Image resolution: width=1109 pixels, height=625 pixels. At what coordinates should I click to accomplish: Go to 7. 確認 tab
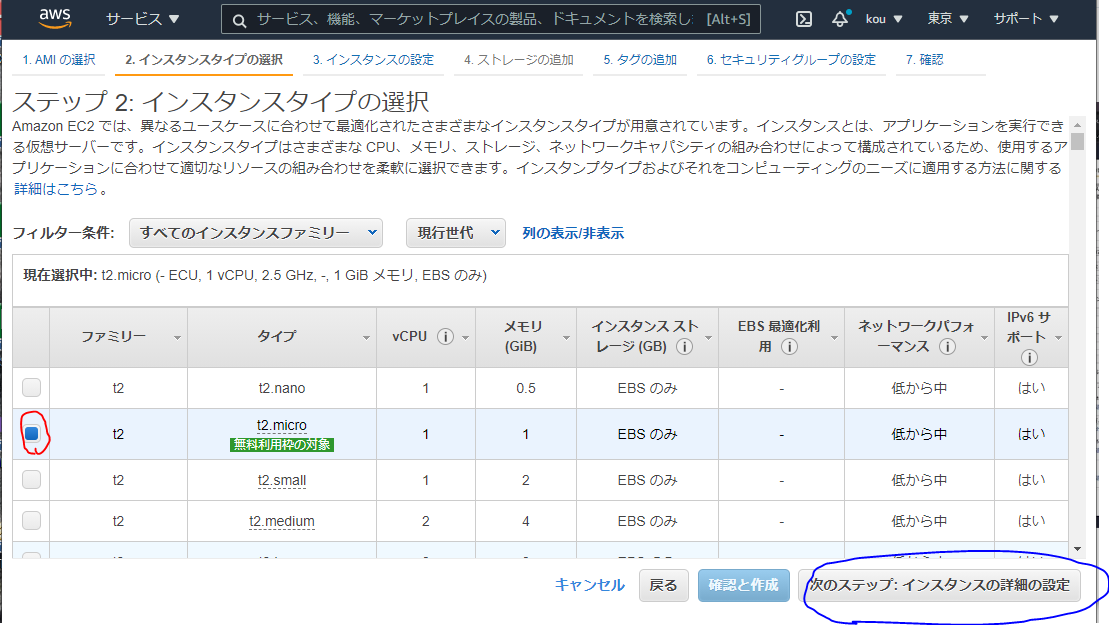(924, 60)
